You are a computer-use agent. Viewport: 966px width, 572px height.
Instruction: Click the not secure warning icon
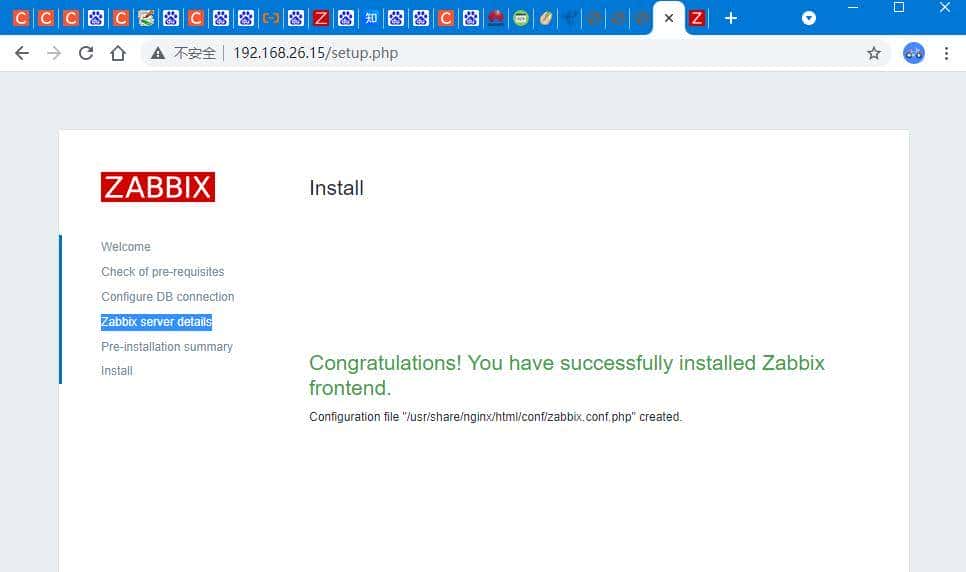[x=157, y=53]
